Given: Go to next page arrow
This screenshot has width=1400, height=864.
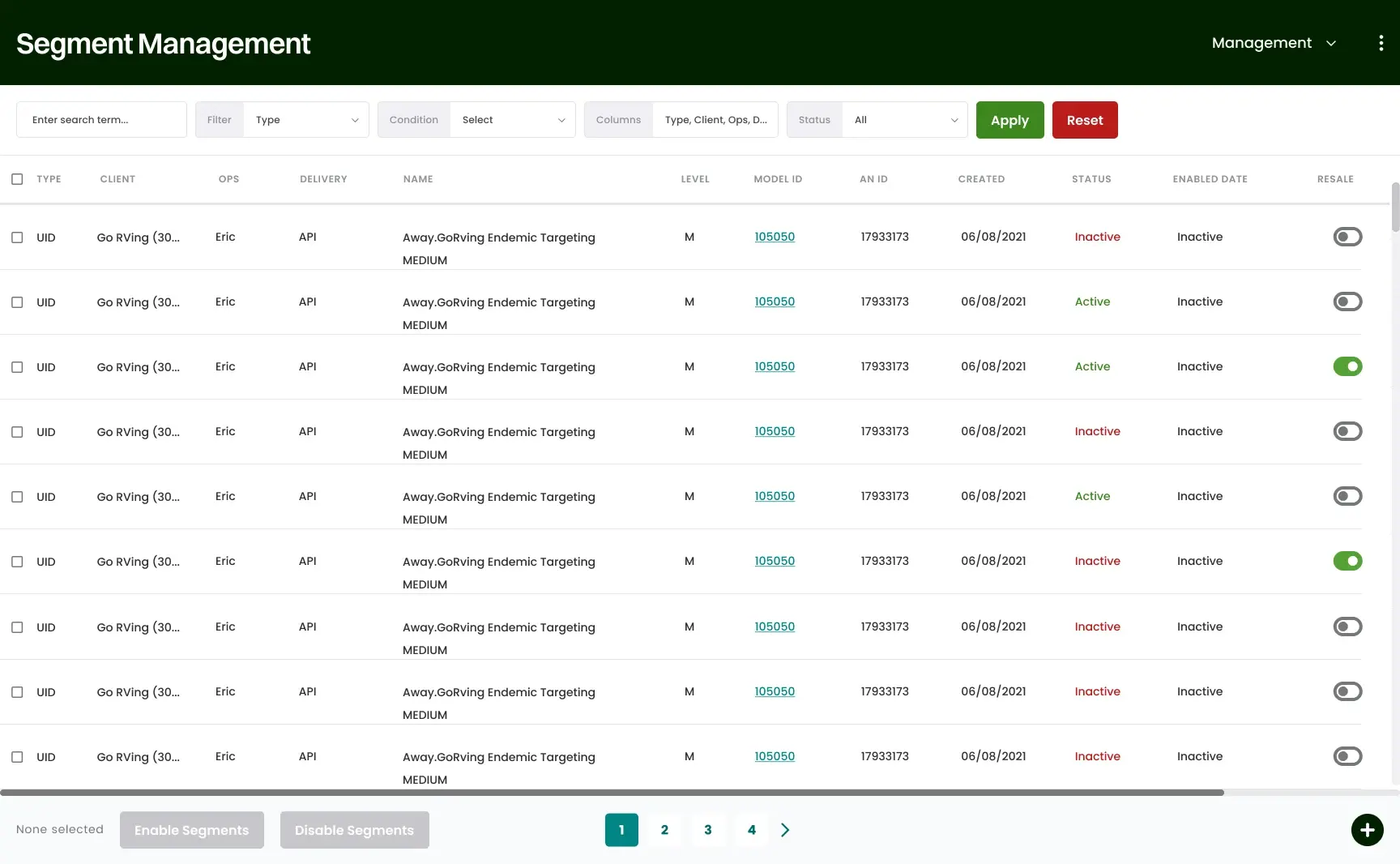Looking at the screenshot, I should point(784,830).
